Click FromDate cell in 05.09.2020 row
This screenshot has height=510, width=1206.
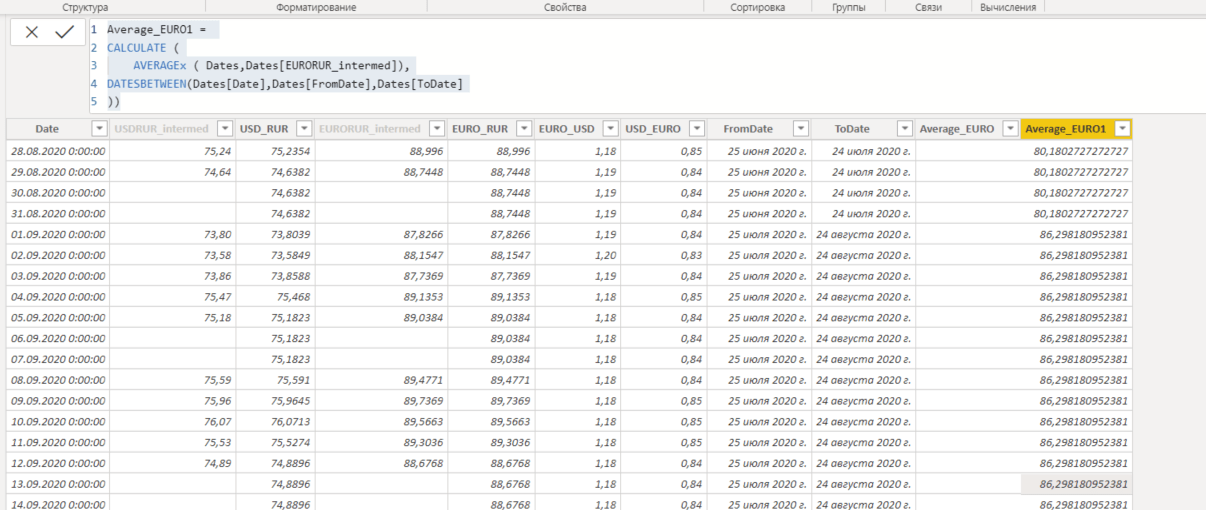coord(759,318)
